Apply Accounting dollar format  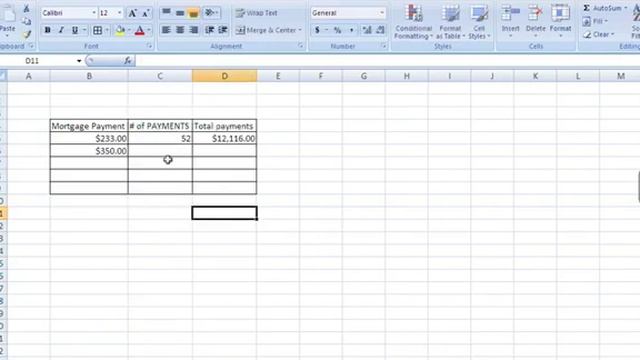[x=317, y=30]
